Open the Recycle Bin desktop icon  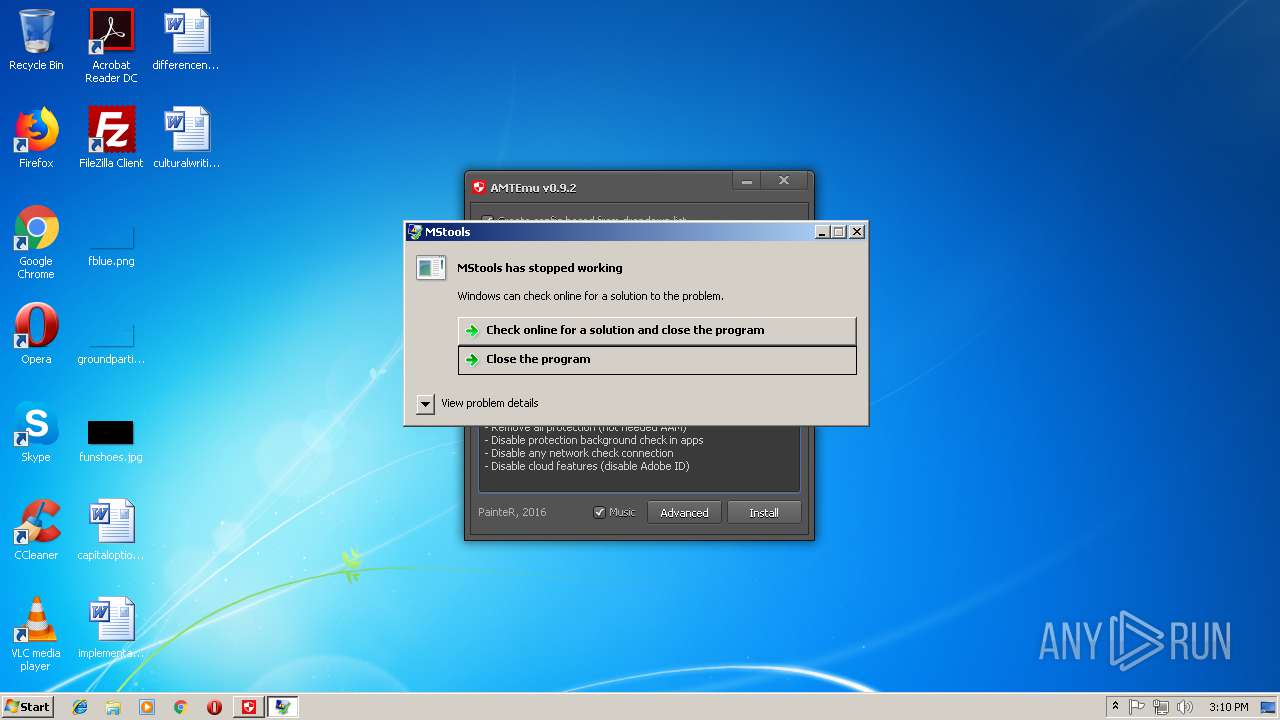click(x=36, y=40)
